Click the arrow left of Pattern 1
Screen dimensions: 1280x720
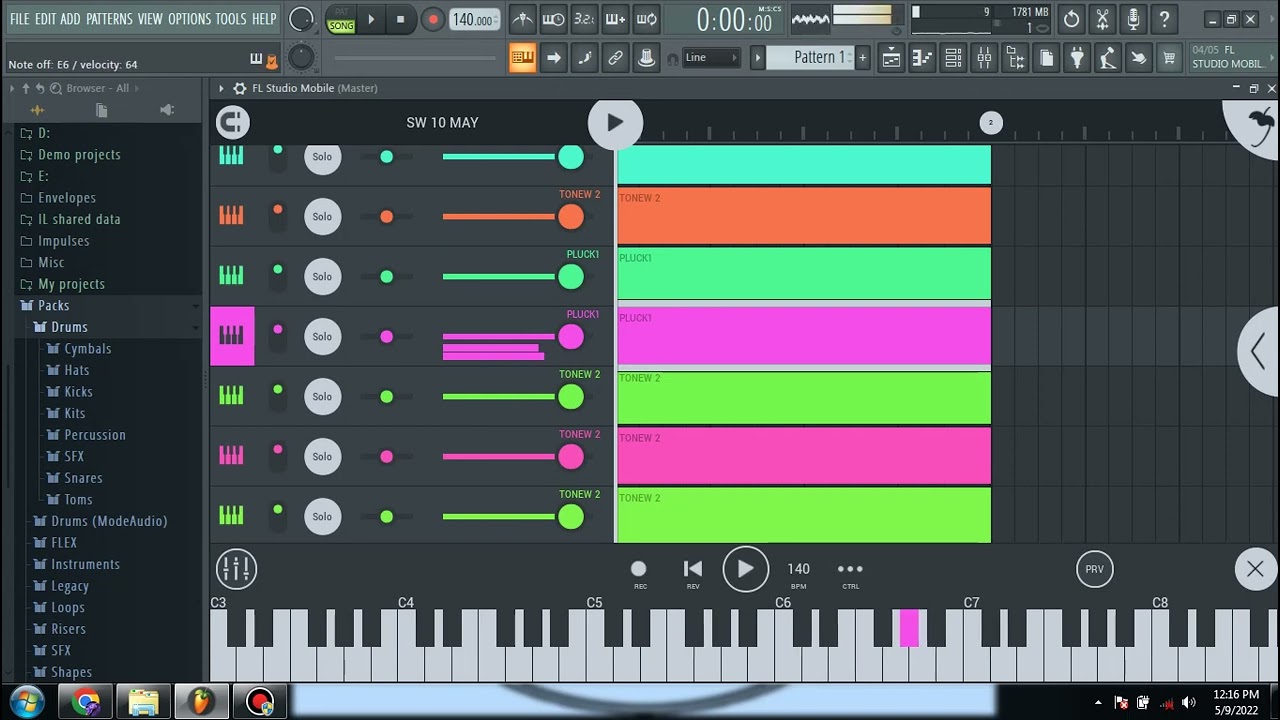point(758,58)
